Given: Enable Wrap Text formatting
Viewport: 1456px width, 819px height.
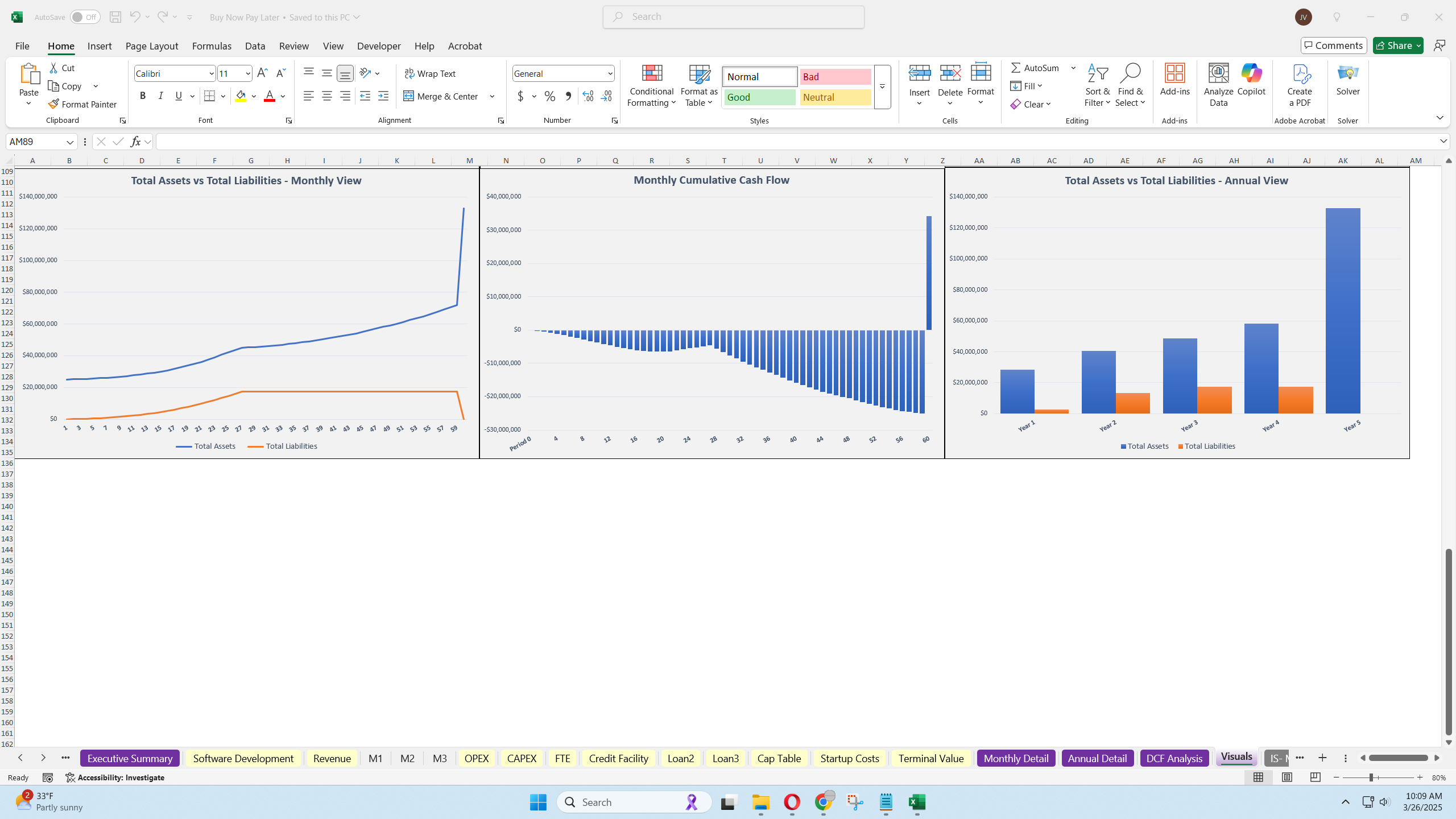Looking at the screenshot, I should [431, 73].
